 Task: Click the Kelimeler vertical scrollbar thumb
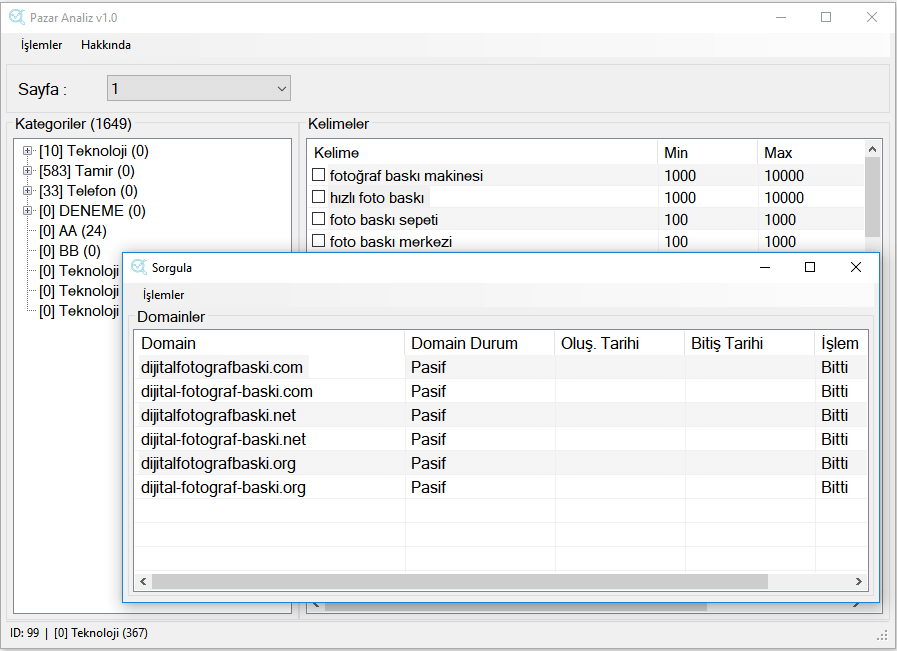click(x=872, y=196)
